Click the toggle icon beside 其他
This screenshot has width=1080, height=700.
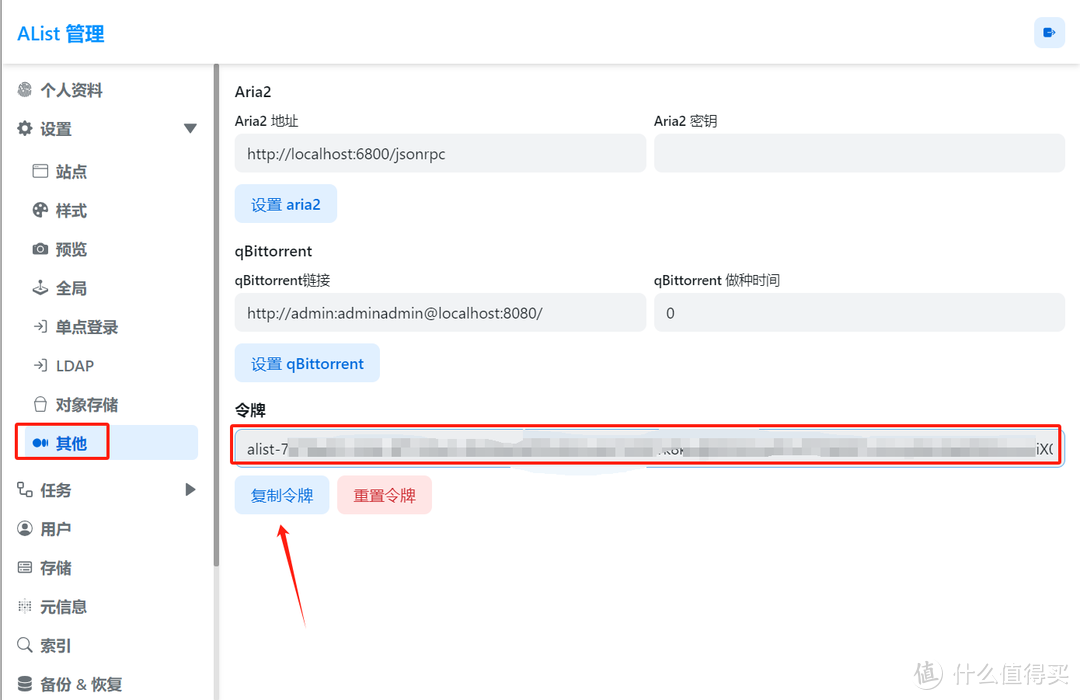tap(41, 442)
